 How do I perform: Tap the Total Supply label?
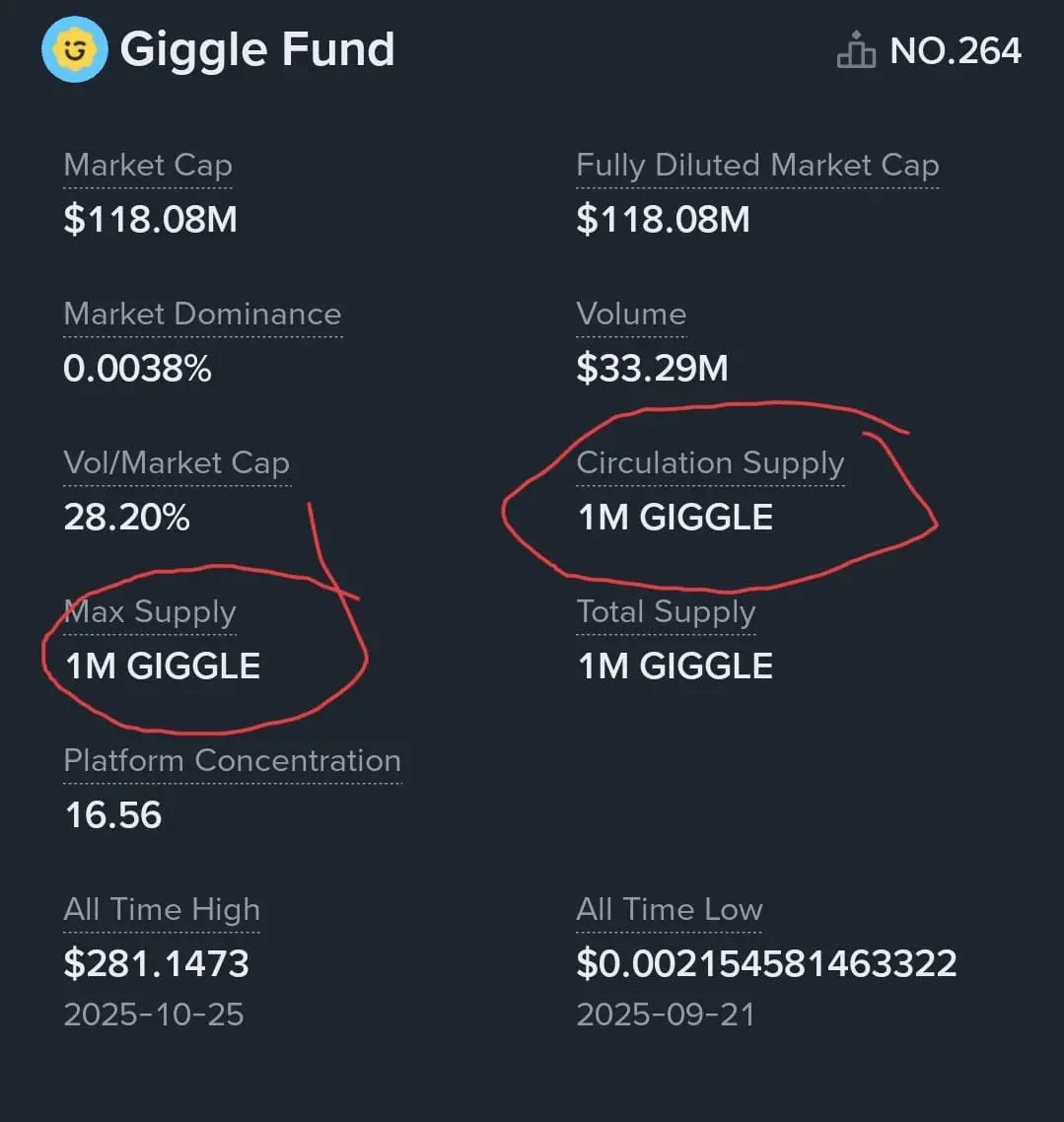click(x=667, y=612)
